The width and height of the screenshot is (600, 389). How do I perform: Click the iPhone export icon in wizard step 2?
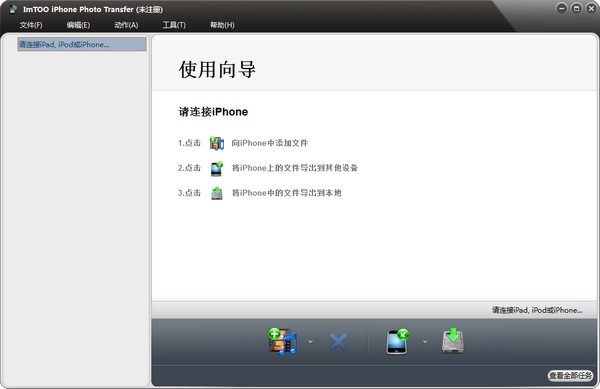click(x=217, y=168)
